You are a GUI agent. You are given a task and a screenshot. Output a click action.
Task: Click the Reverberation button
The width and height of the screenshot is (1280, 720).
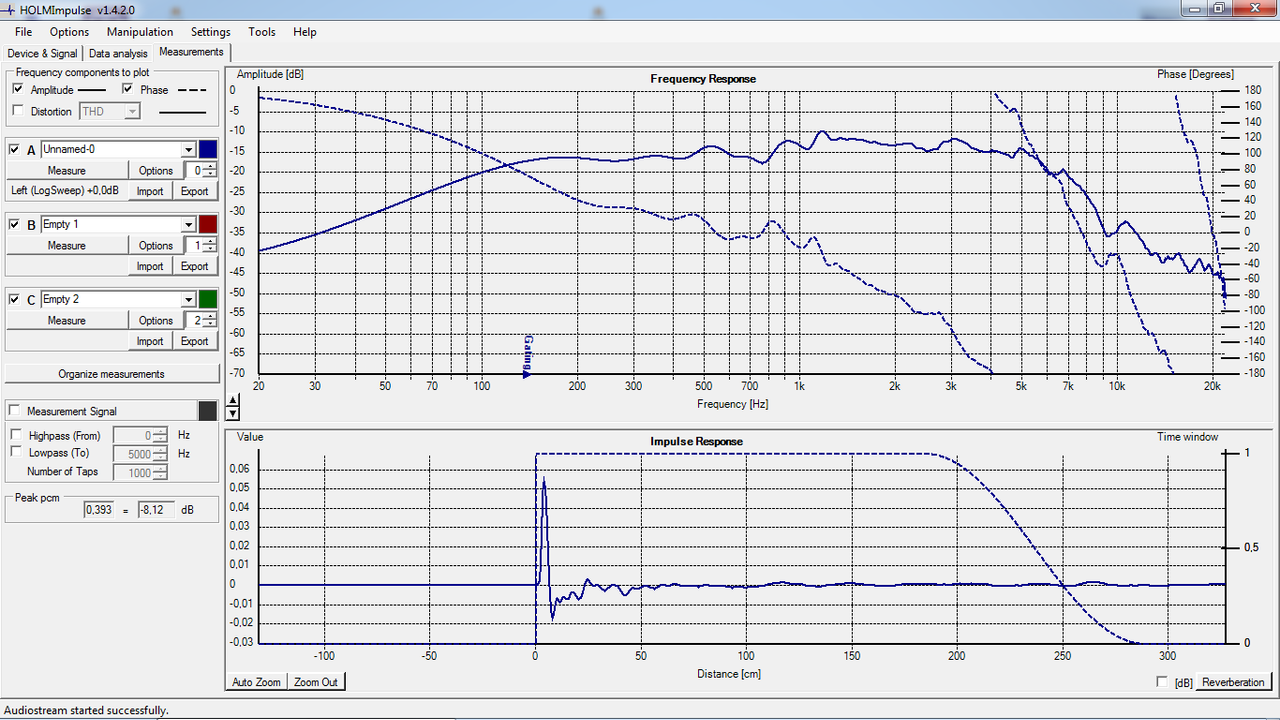1233,682
